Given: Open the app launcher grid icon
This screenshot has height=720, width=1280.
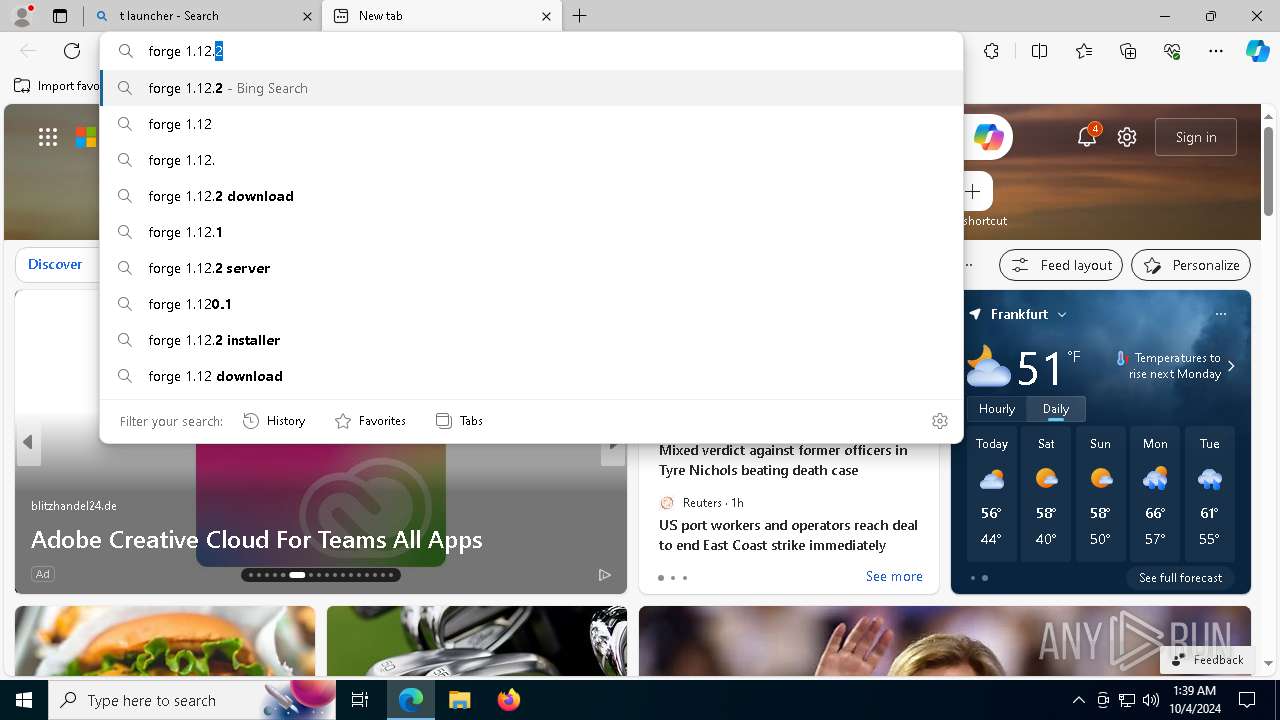Looking at the screenshot, I should click(48, 137).
